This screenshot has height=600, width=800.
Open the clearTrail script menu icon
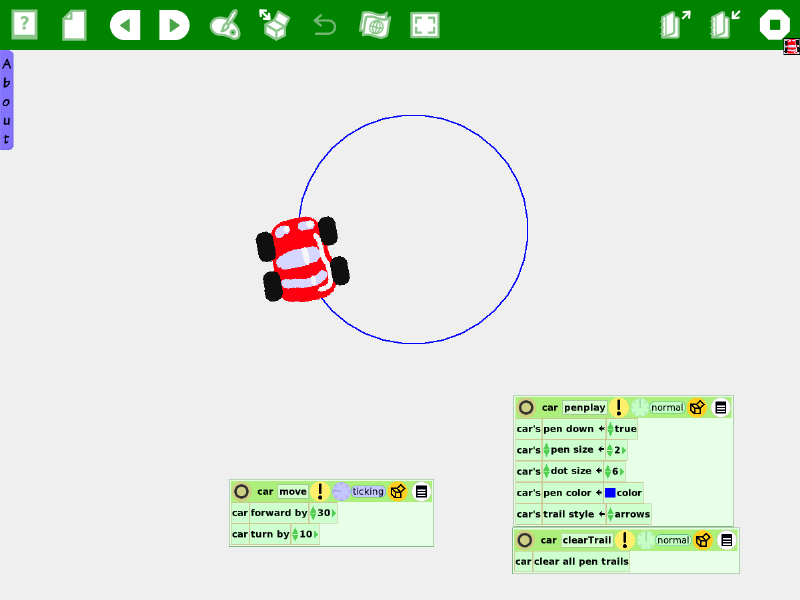click(727, 540)
